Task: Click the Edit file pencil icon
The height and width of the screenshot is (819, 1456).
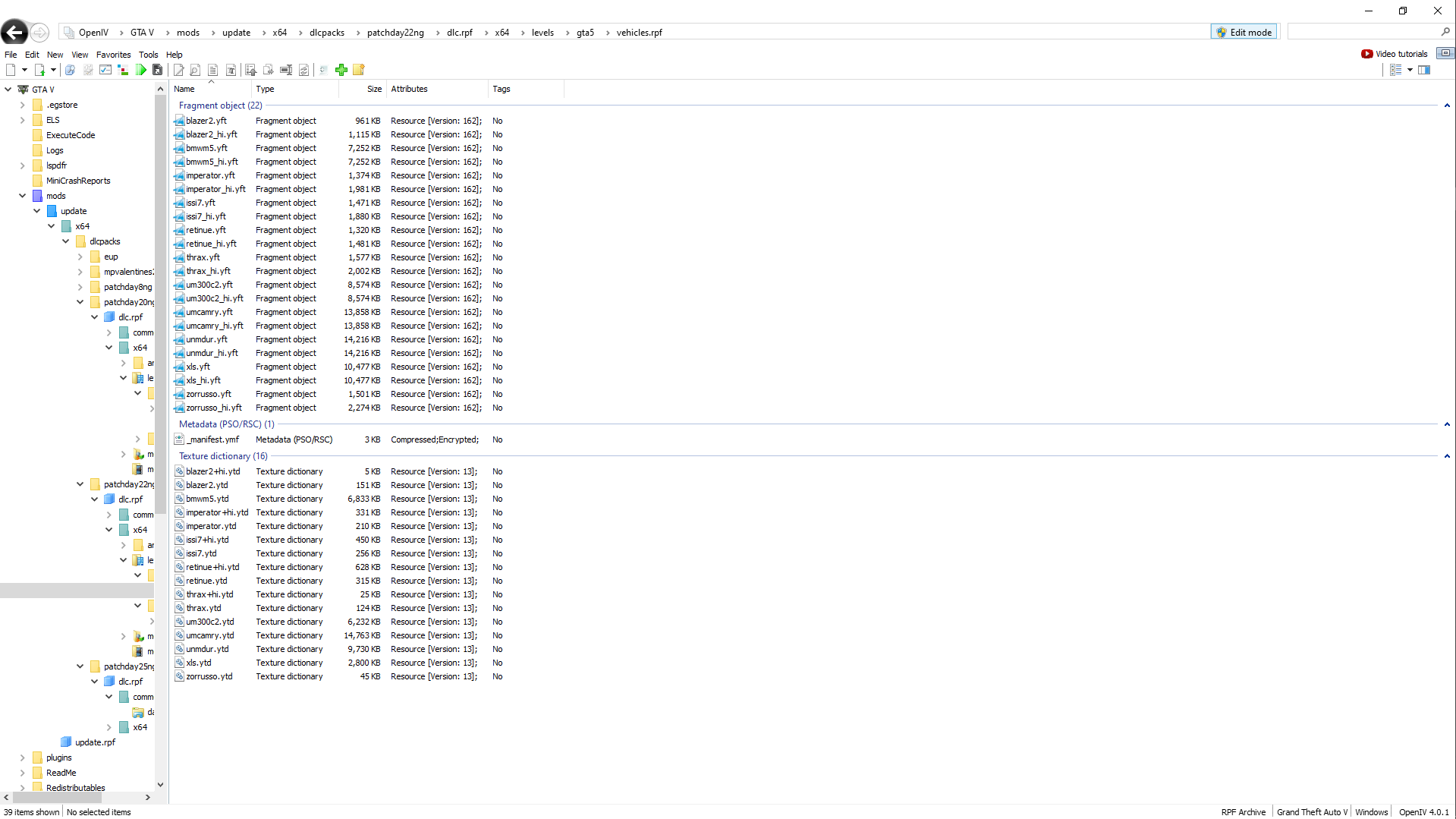Action: [178, 70]
